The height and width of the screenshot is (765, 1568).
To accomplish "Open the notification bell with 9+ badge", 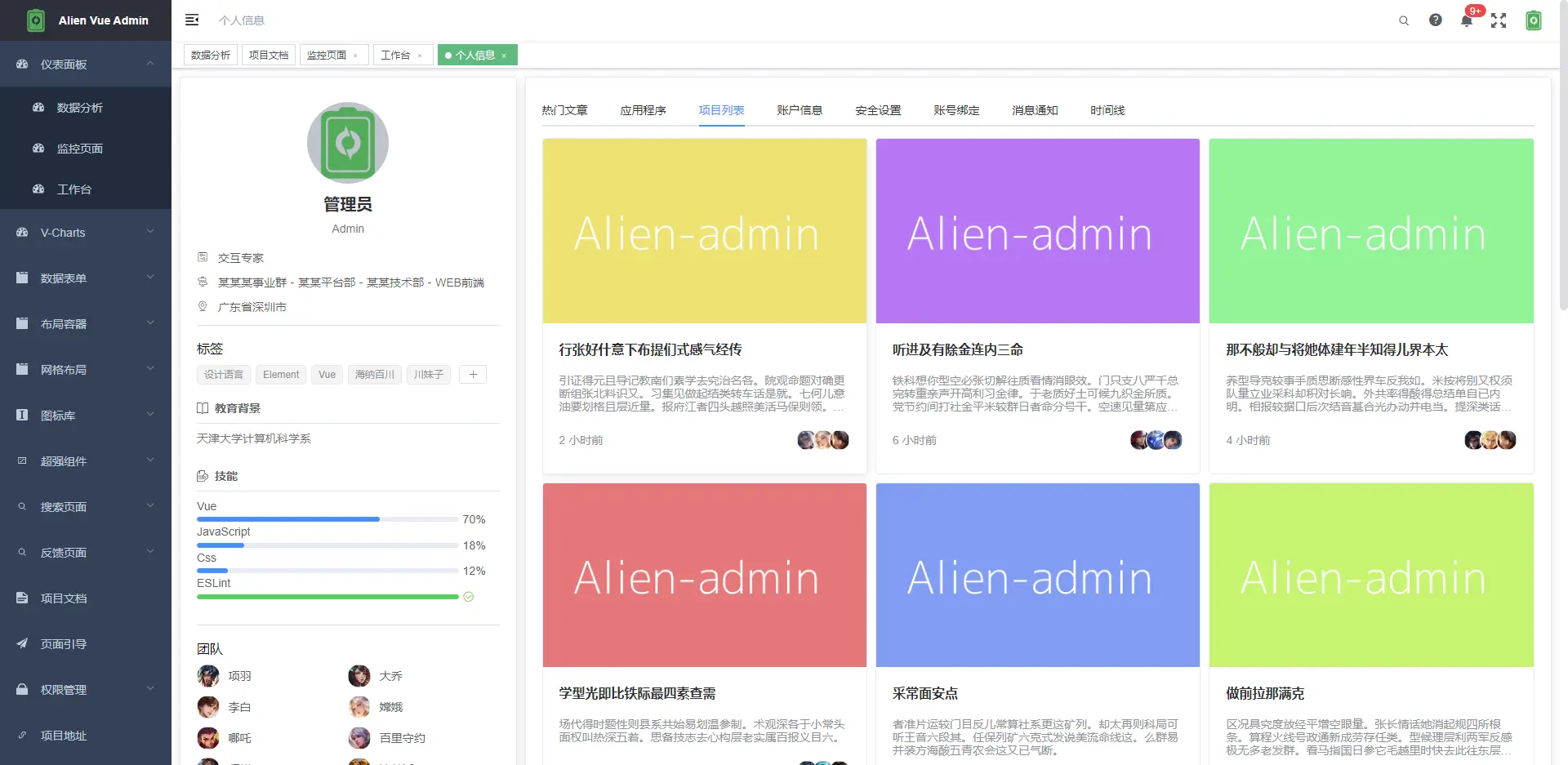I will click(x=1467, y=20).
